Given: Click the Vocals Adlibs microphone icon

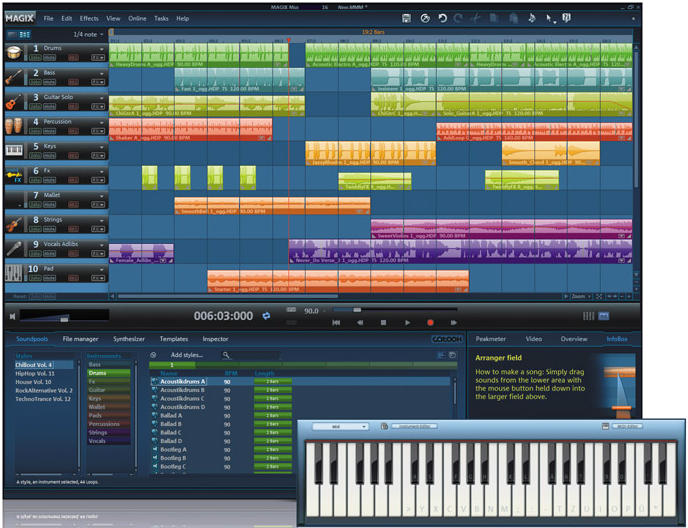Looking at the screenshot, I should 14,249.
